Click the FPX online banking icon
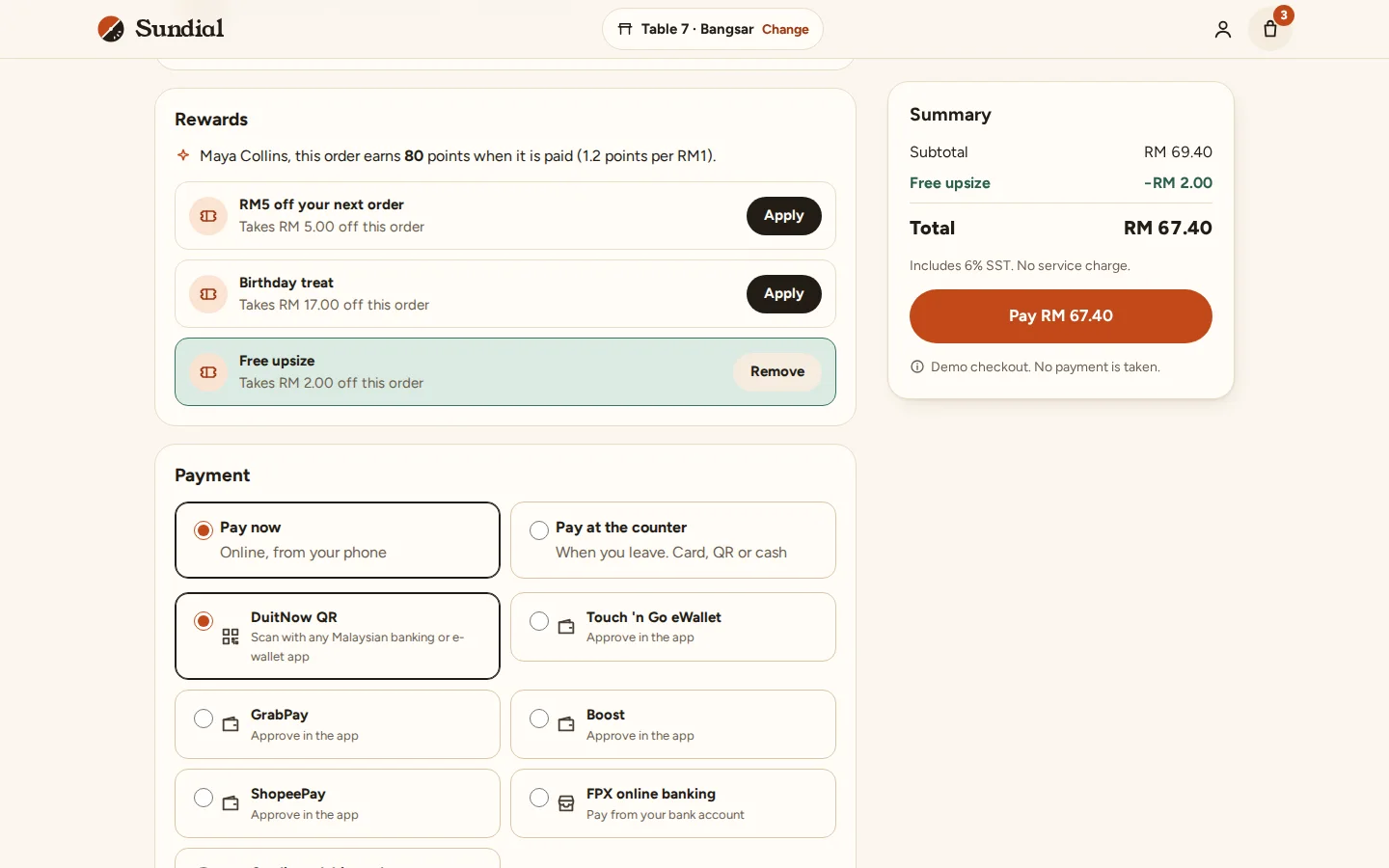This screenshot has height=868, width=1389. point(566,803)
